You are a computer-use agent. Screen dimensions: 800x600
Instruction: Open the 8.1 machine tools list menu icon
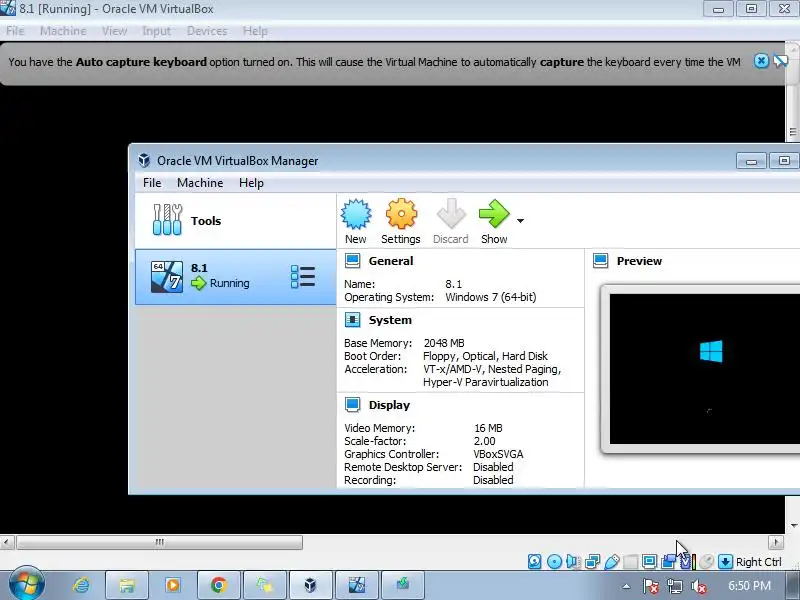pyautogui.click(x=303, y=277)
